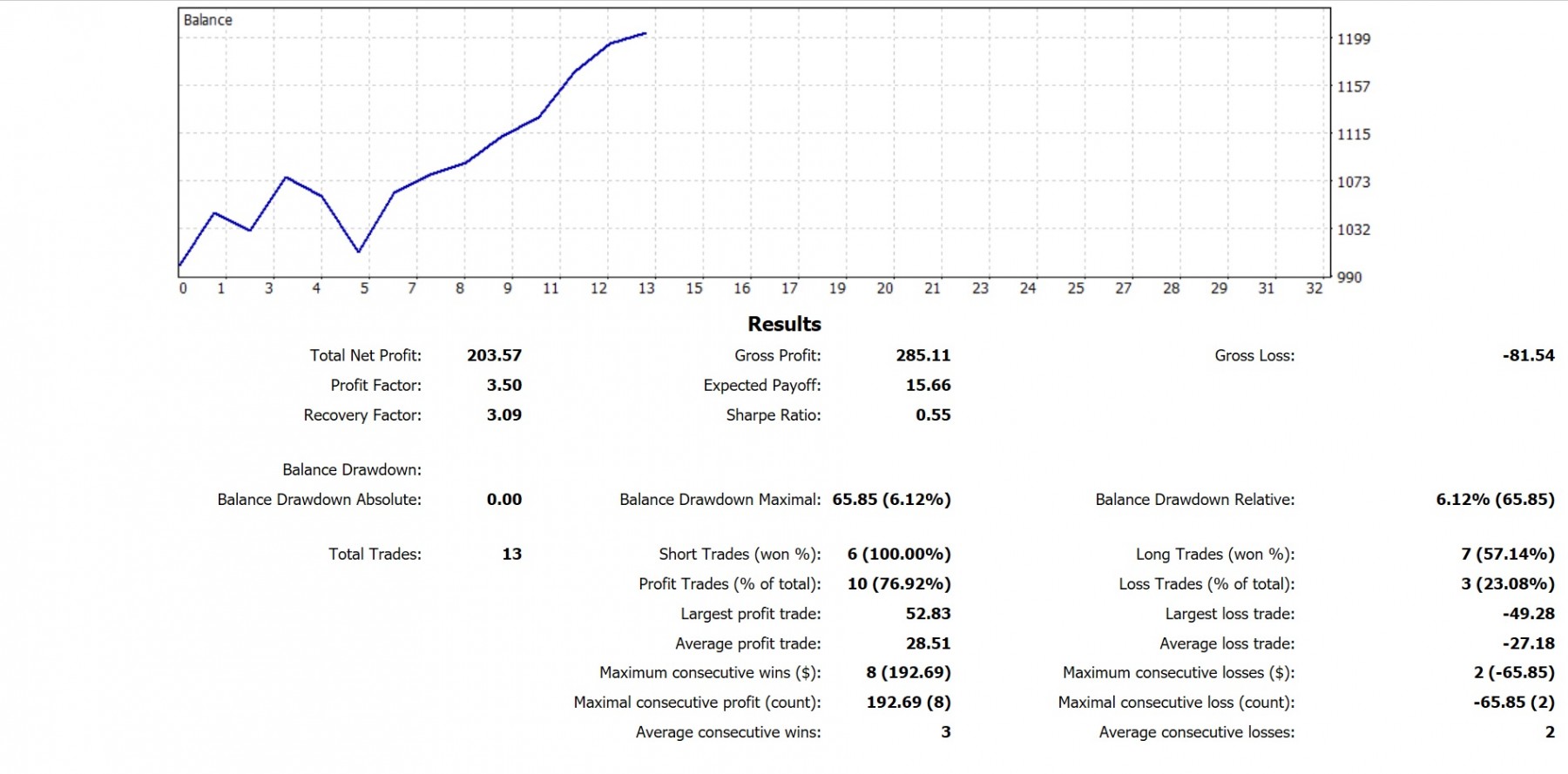The height and width of the screenshot is (774, 1568).
Task: Select the Total Net Profit value 203.57
Action: 494,355
